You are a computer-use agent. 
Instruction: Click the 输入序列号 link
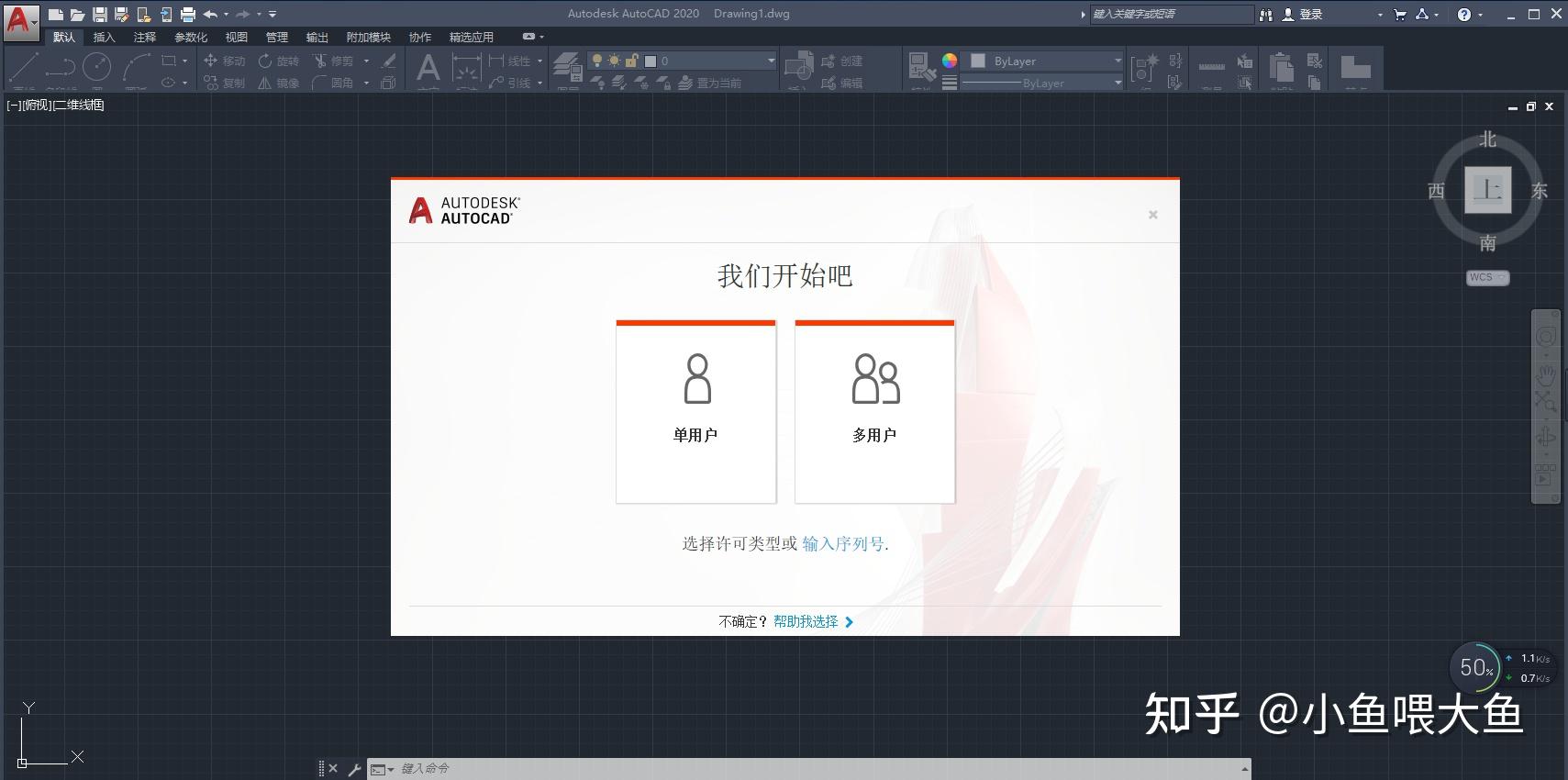[x=843, y=543]
